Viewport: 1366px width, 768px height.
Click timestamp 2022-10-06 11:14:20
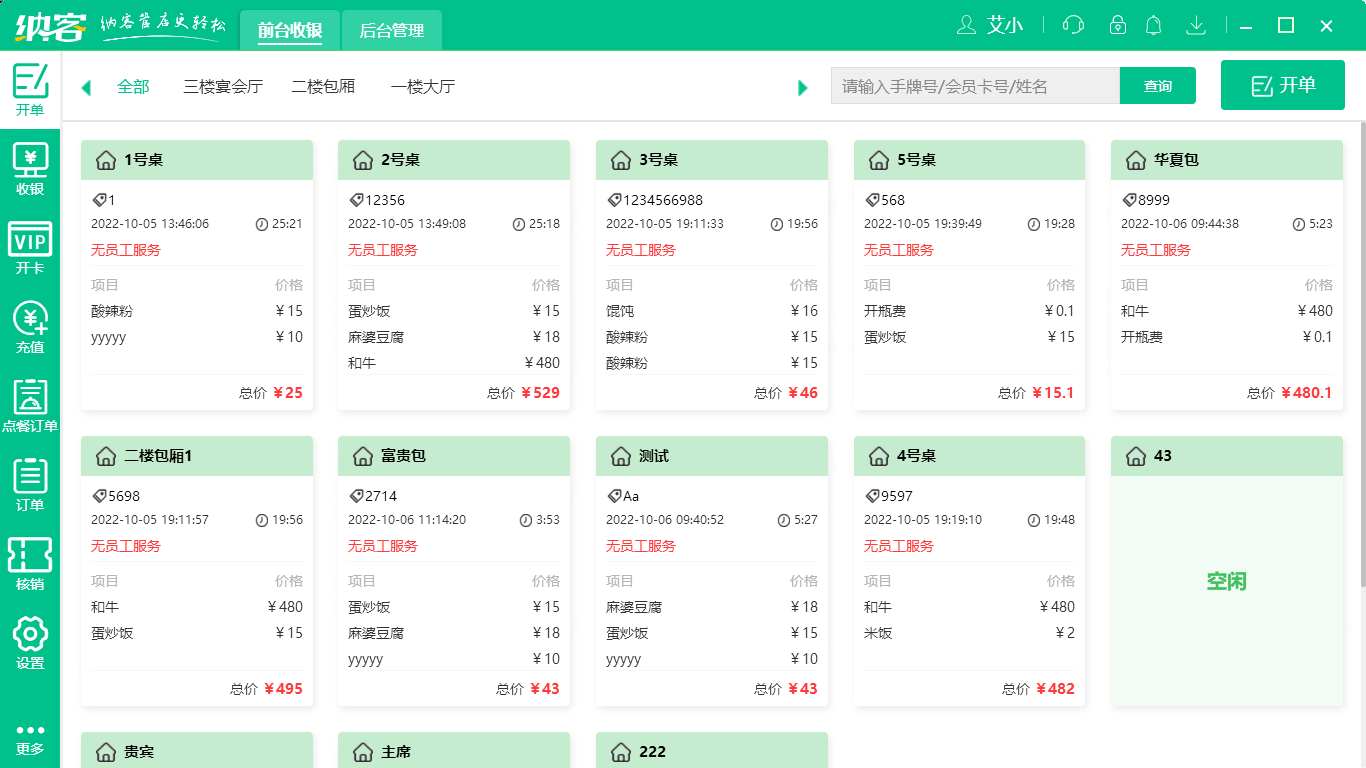pyautogui.click(x=407, y=520)
